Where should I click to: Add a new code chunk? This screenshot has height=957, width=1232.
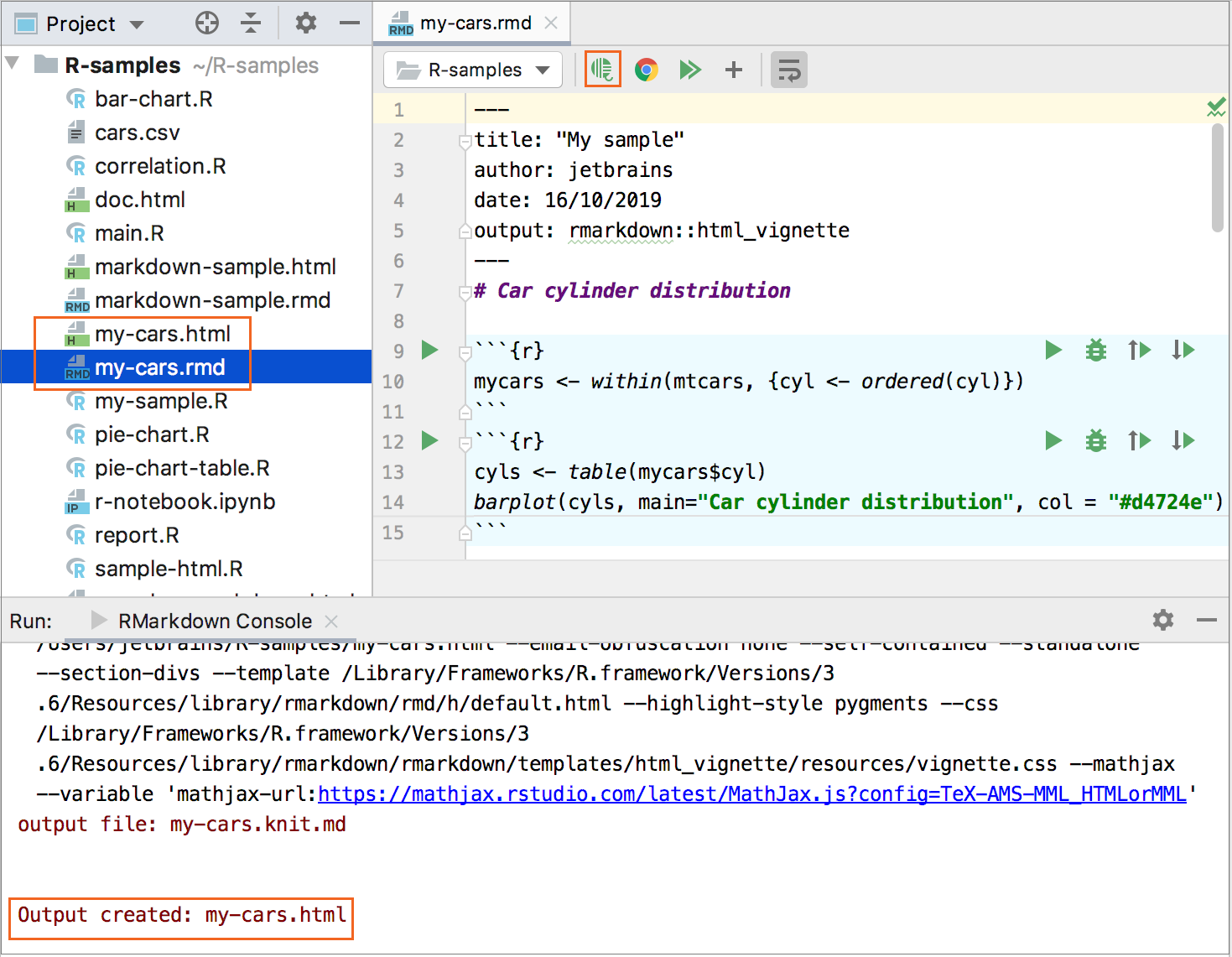[732, 70]
